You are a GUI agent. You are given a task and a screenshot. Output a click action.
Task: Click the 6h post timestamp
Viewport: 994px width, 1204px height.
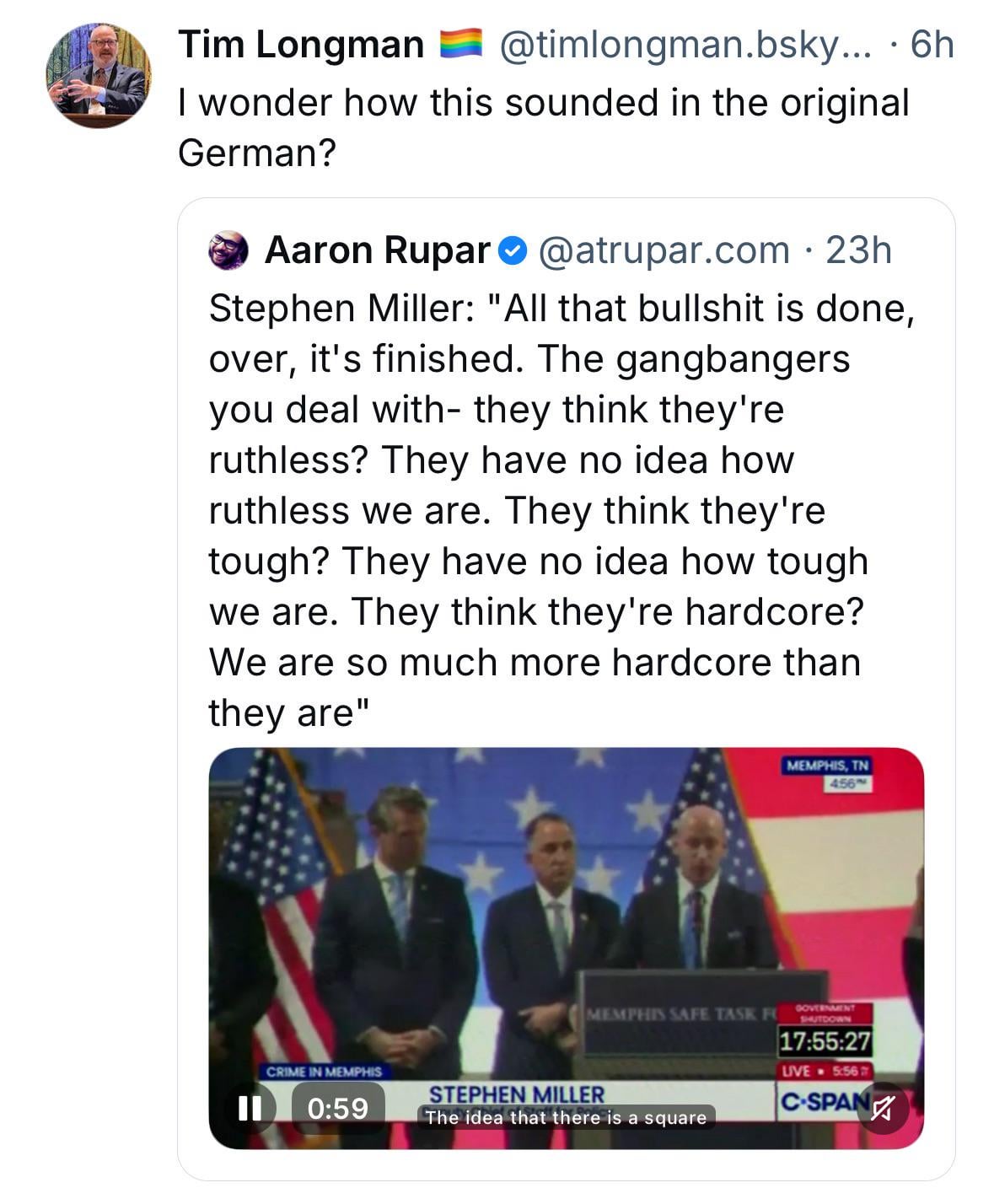tap(932, 45)
